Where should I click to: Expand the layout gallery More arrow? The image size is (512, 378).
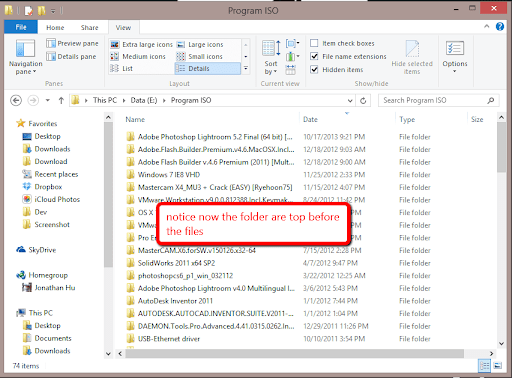(246, 68)
